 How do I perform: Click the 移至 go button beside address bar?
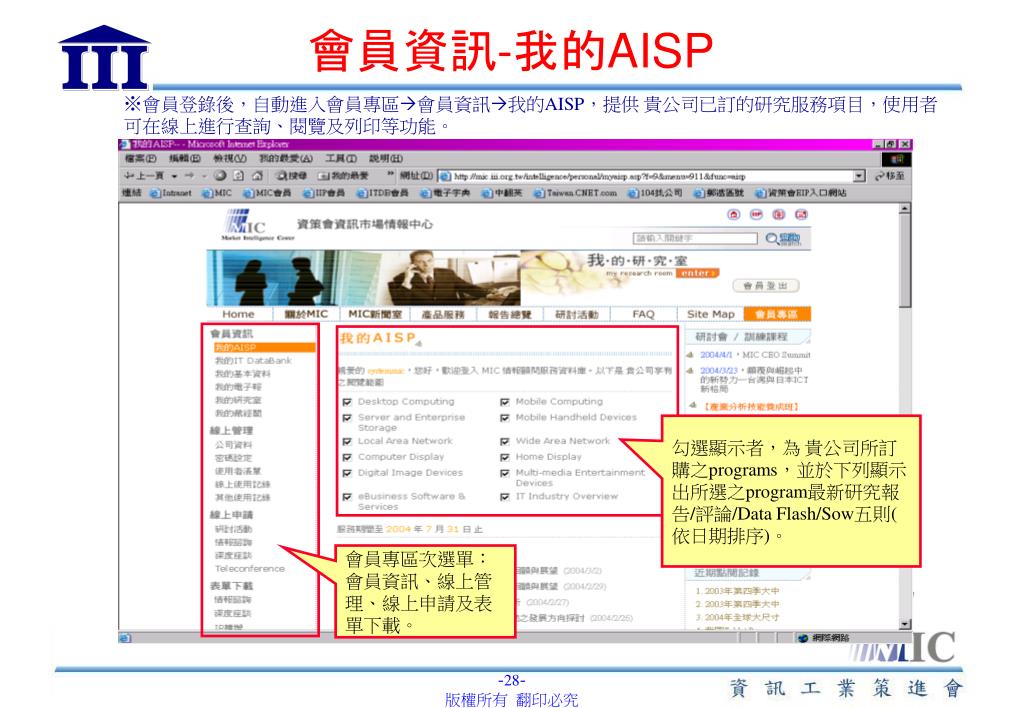point(890,176)
